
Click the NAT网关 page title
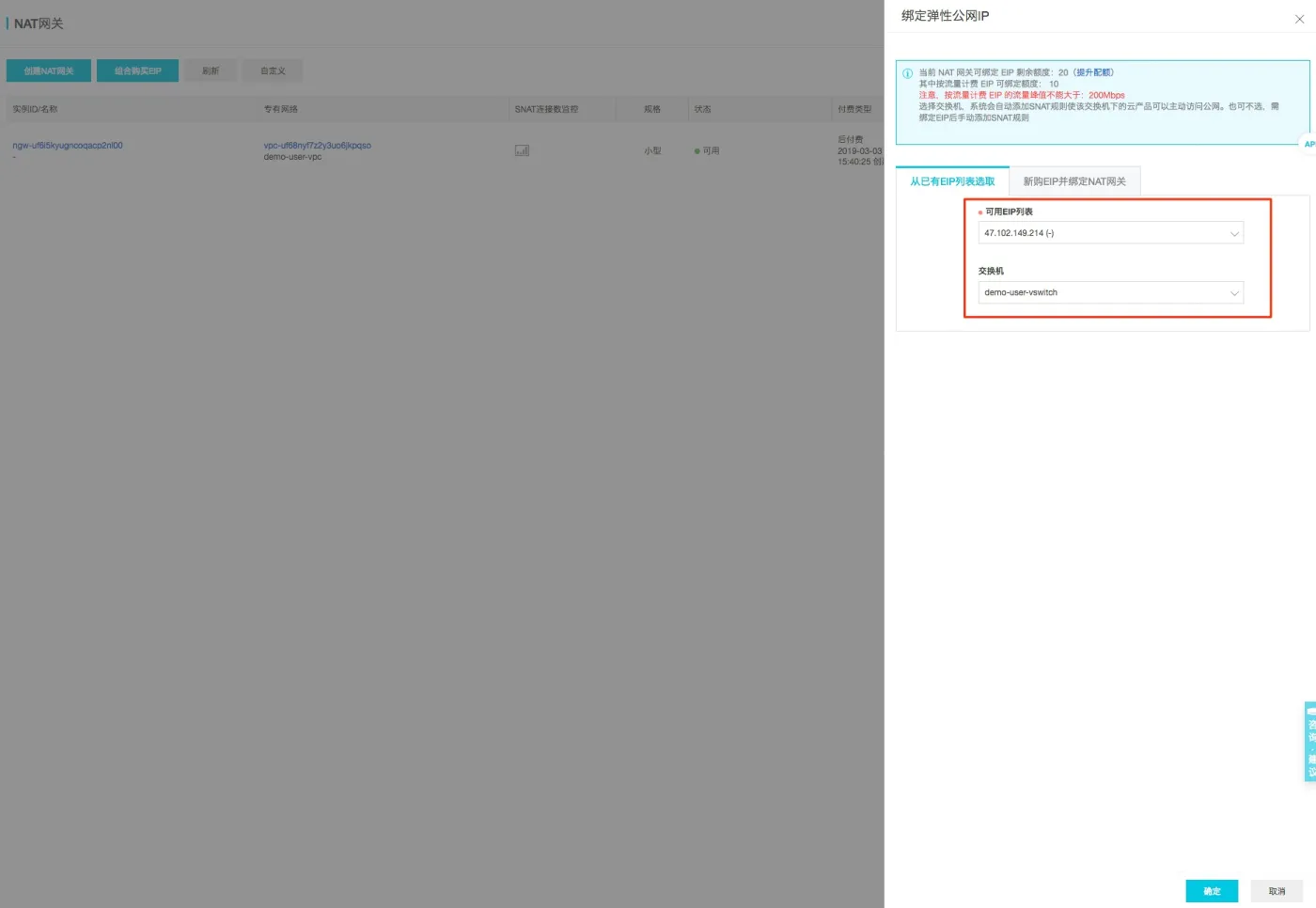tap(39, 23)
